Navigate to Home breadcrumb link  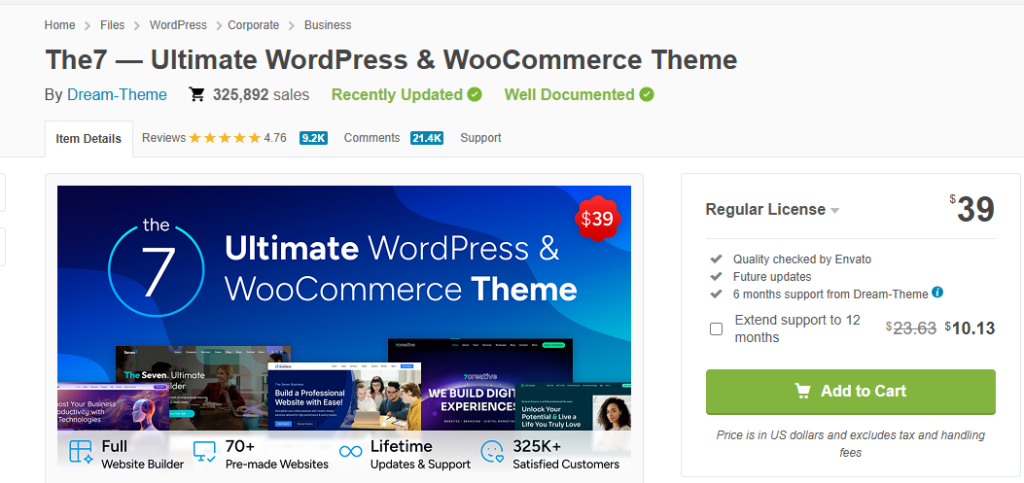60,24
